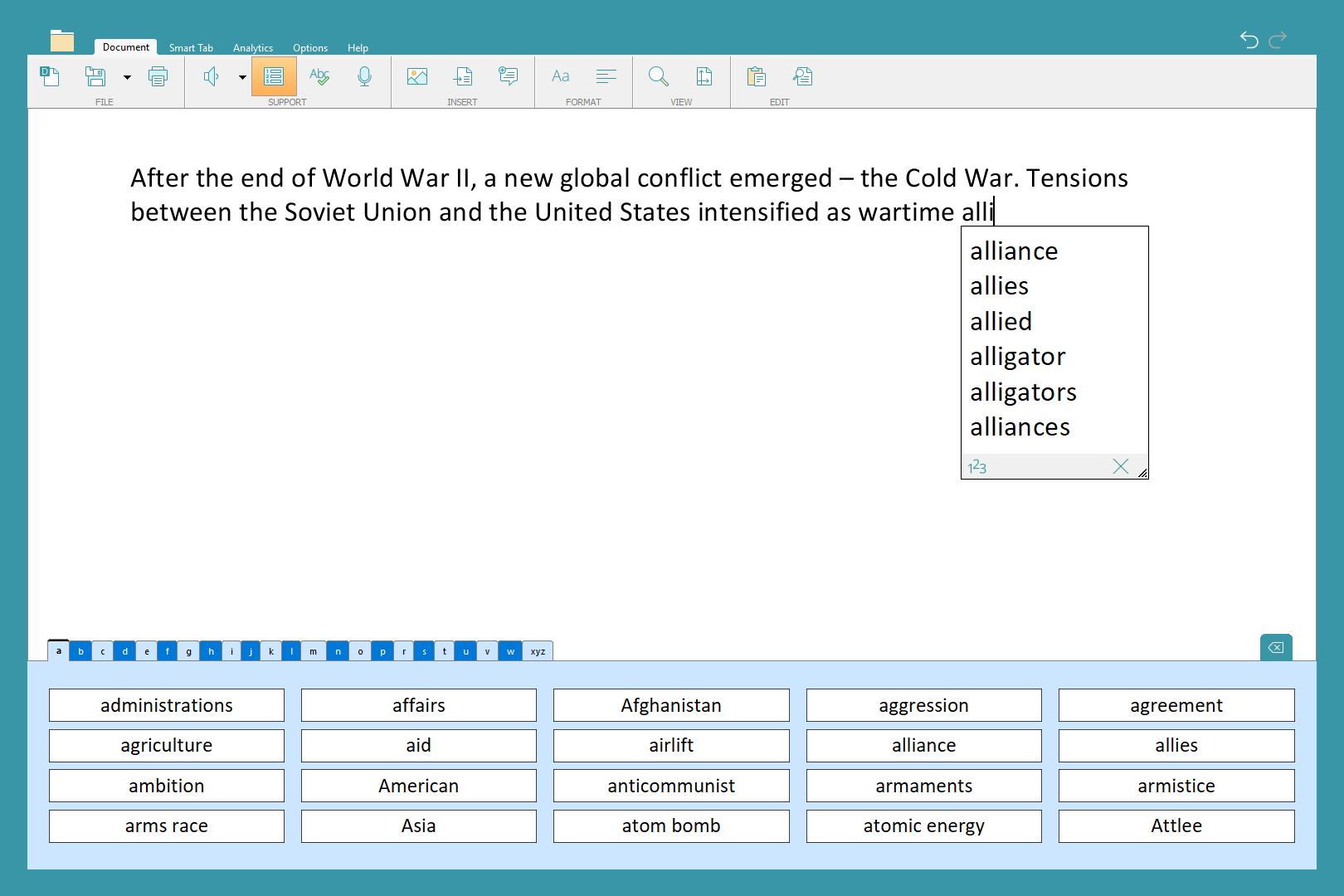This screenshot has height=896, width=1344.
Task: Insert the word "armistice" from the word bank
Action: 1176,786
